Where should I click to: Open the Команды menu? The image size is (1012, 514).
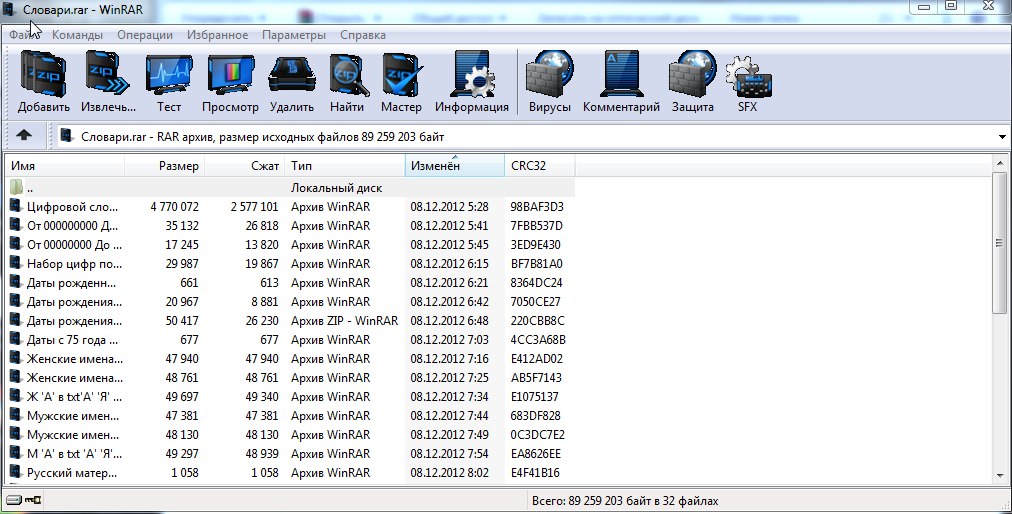[77, 35]
